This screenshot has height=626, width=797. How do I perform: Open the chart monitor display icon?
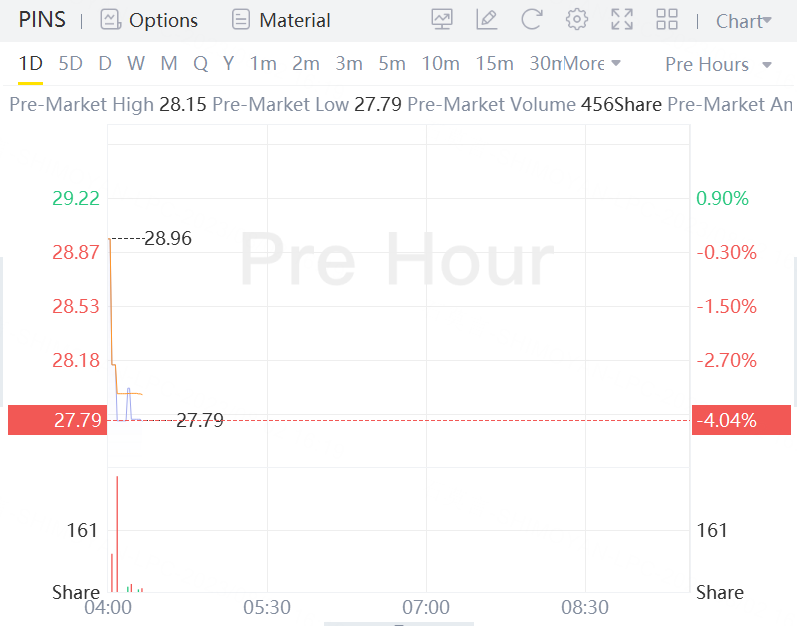[x=441, y=20]
